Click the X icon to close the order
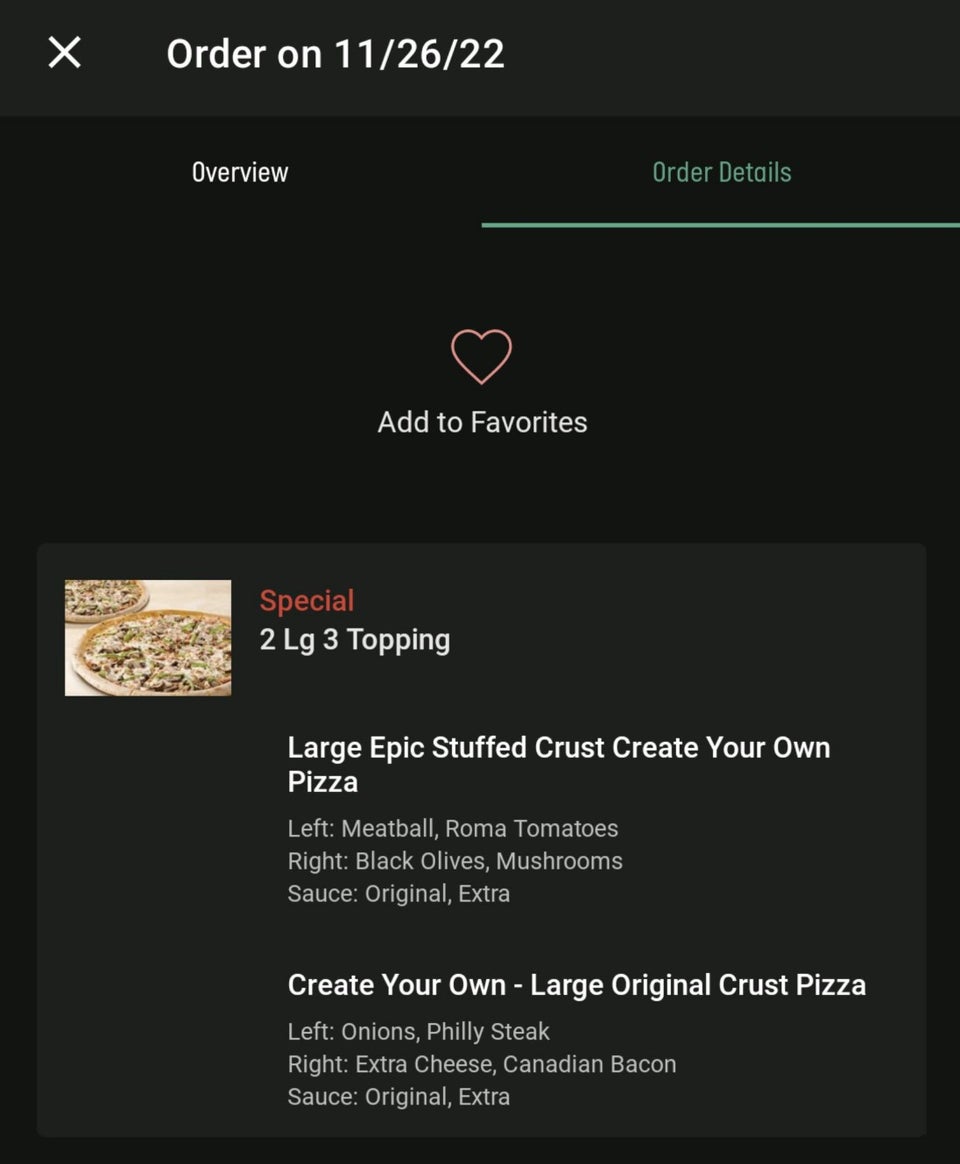The width and height of the screenshot is (960, 1164). tap(64, 52)
